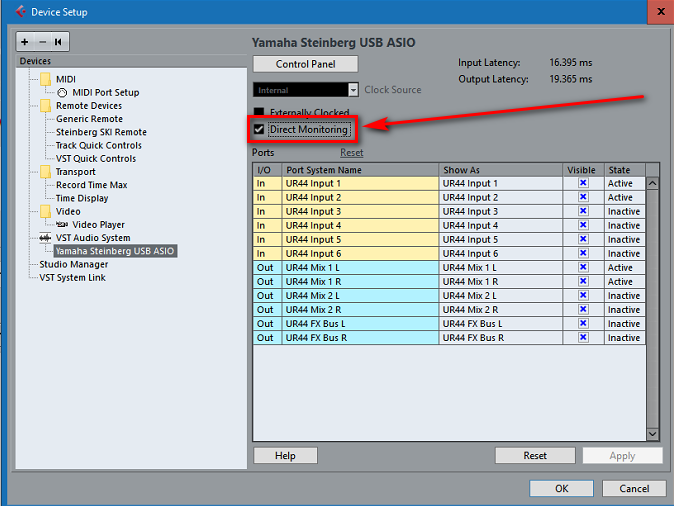This screenshot has width=674, height=506.
Task: Click the Port System Name column header
Action: [360, 170]
